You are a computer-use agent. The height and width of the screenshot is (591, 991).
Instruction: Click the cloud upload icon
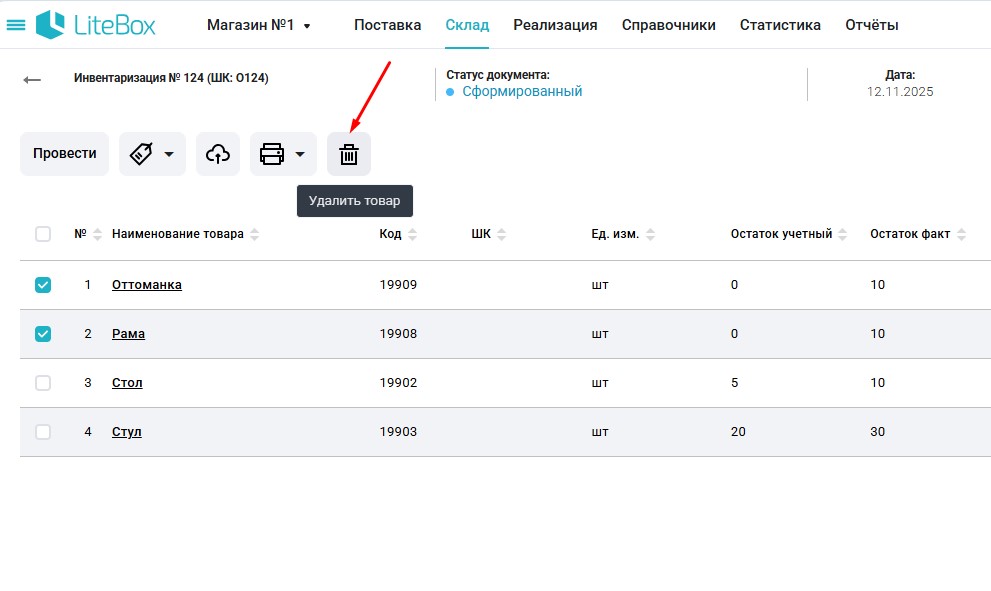pos(217,154)
